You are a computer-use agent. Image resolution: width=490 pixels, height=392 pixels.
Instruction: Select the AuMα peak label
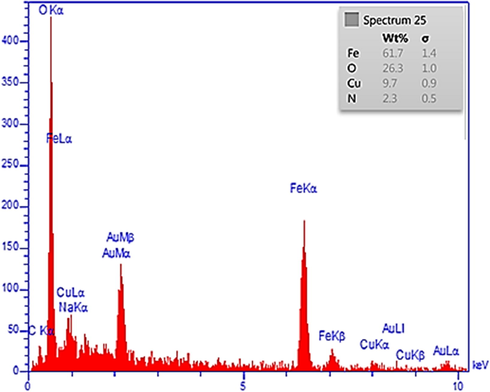pos(116,253)
